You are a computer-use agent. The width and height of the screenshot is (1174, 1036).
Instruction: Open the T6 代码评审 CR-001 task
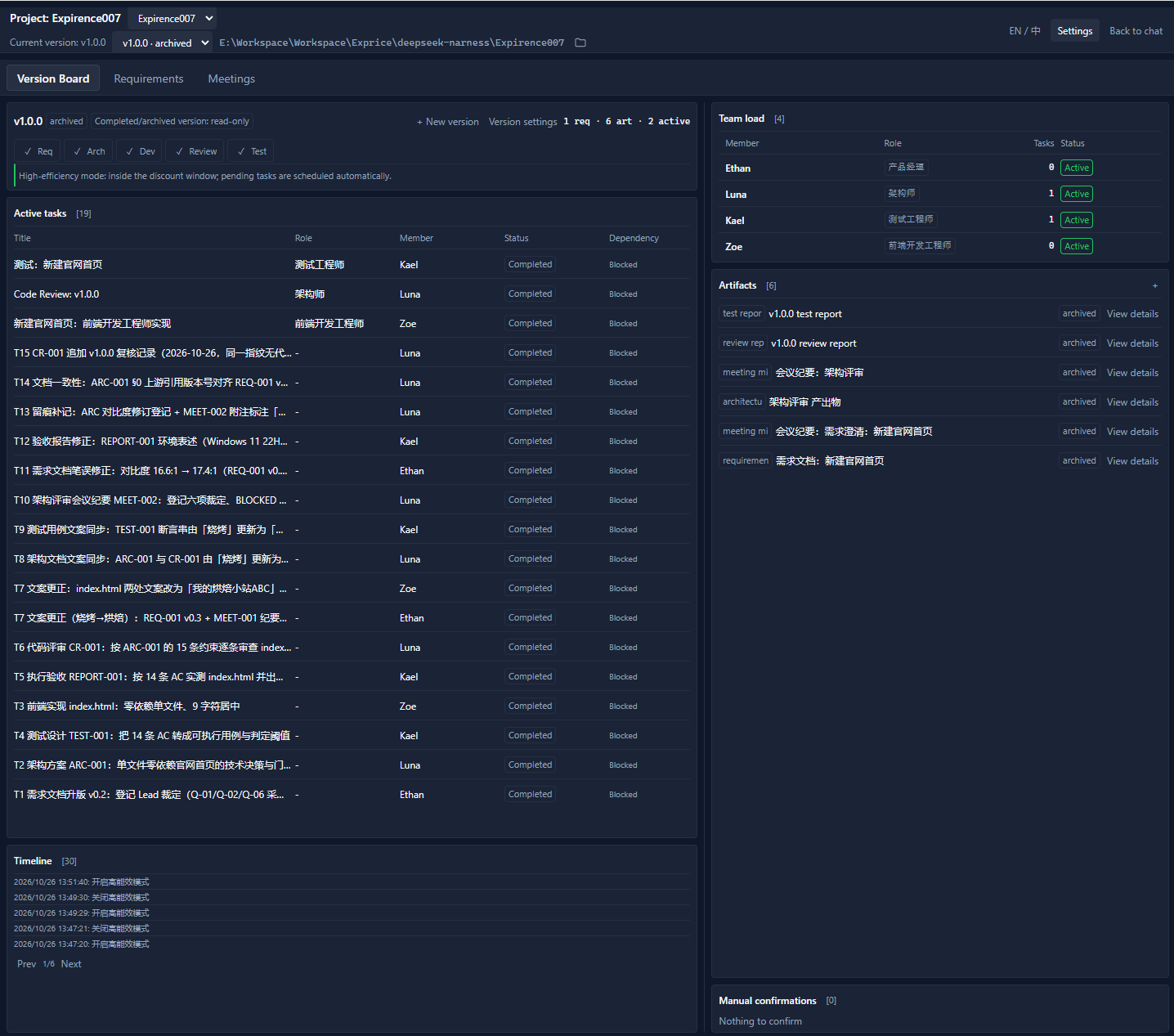[152, 648]
